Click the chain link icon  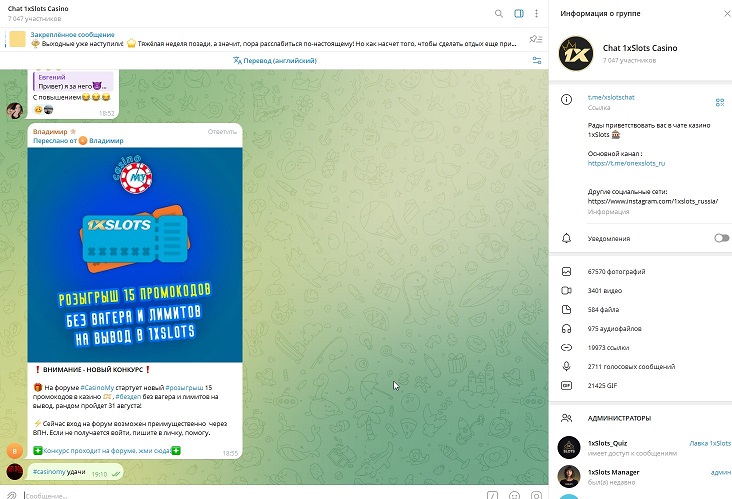click(x=566, y=347)
